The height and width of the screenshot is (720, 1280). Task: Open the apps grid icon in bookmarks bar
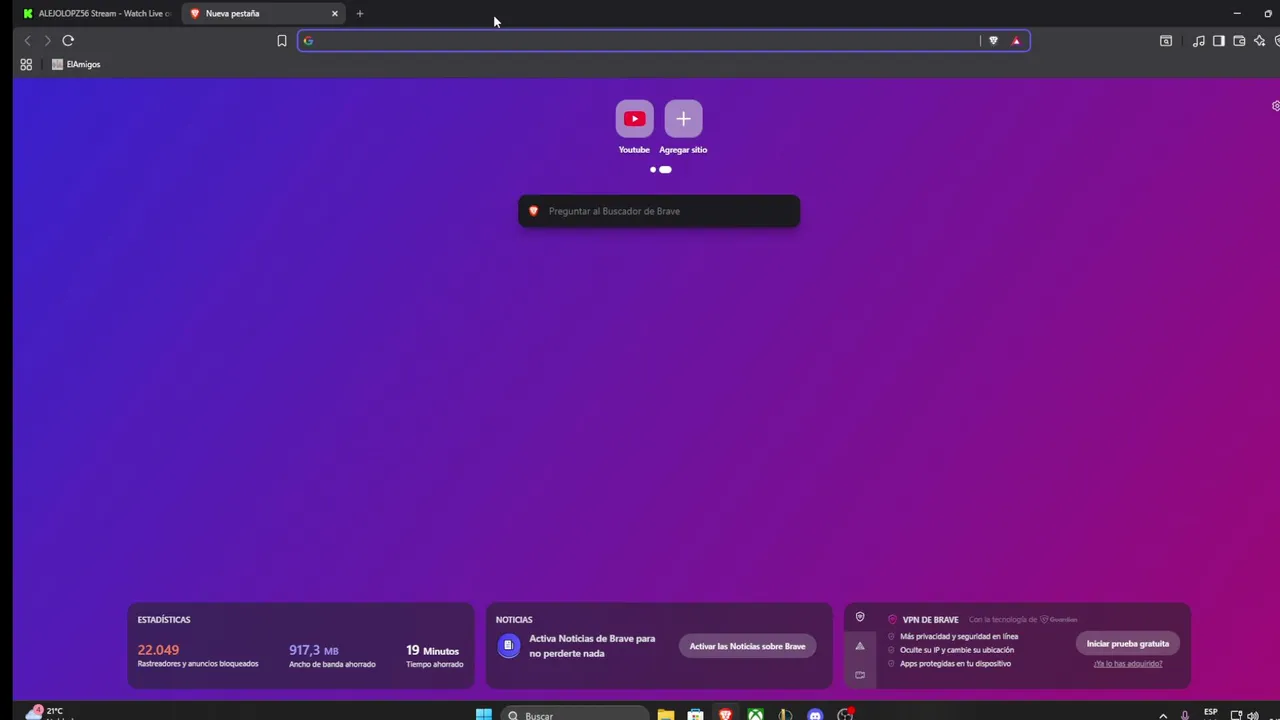coord(26,64)
